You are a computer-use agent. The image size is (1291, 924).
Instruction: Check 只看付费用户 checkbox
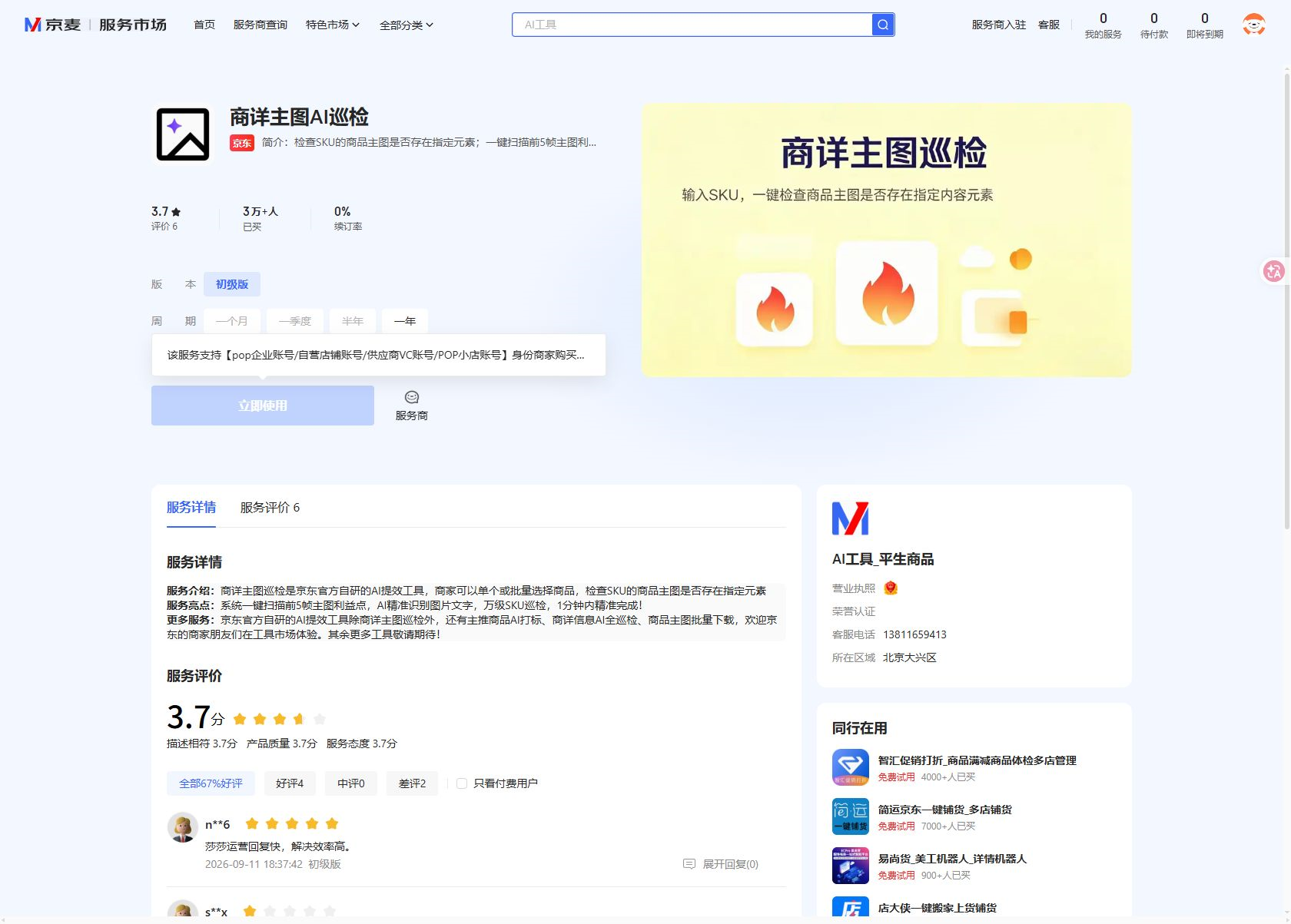pos(462,783)
